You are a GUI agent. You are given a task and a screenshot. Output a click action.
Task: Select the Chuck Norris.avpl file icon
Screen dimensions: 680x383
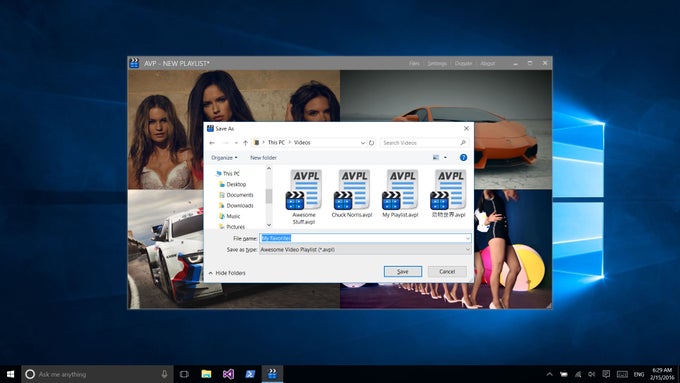[x=352, y=194]
